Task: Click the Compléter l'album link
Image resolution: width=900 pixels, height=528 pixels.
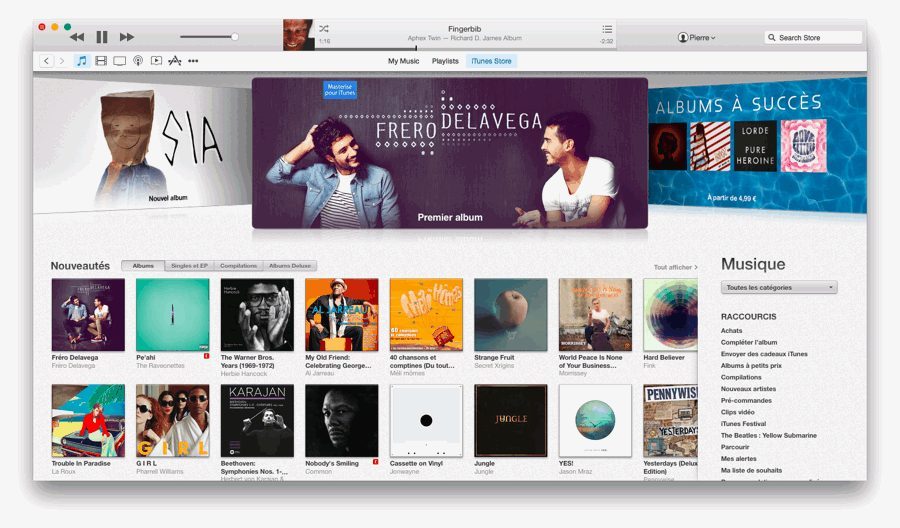Action: (749, 342)
